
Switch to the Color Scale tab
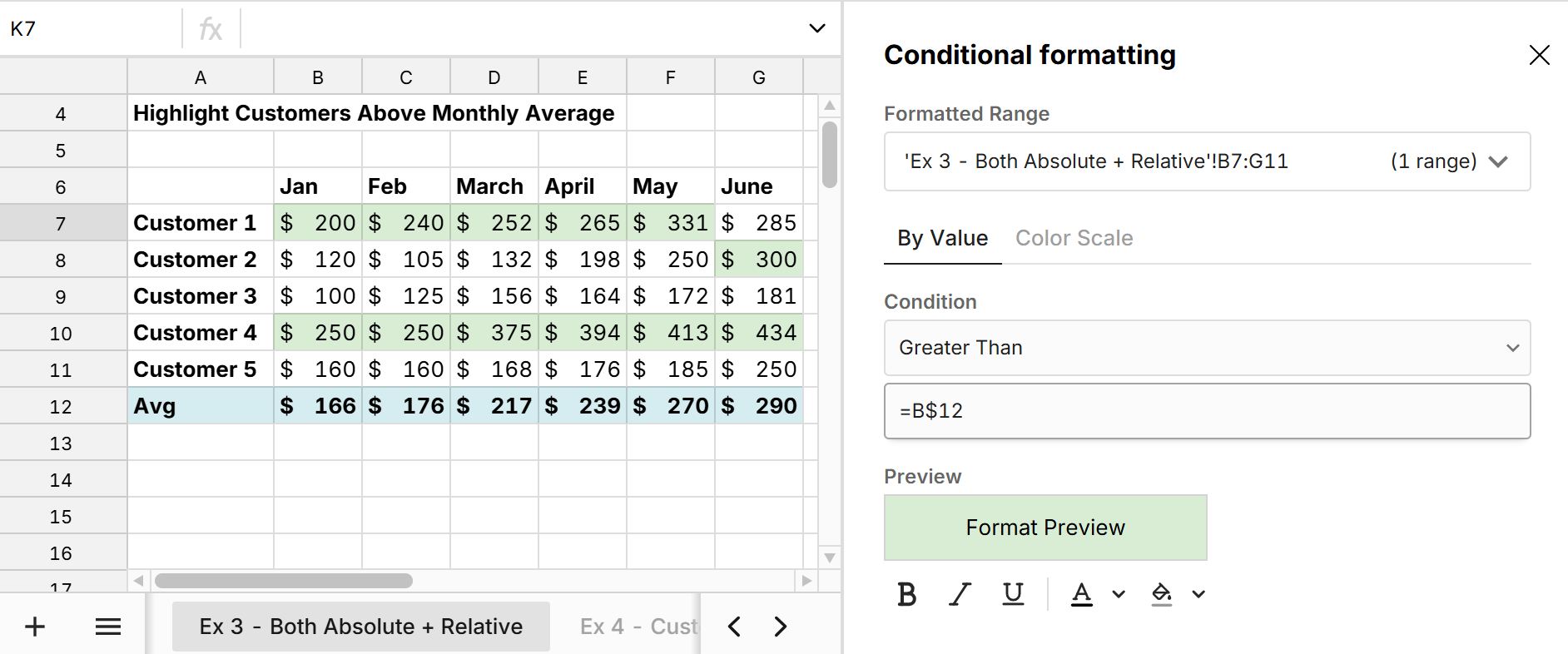pyautogui.click(x=1074, y=238)
